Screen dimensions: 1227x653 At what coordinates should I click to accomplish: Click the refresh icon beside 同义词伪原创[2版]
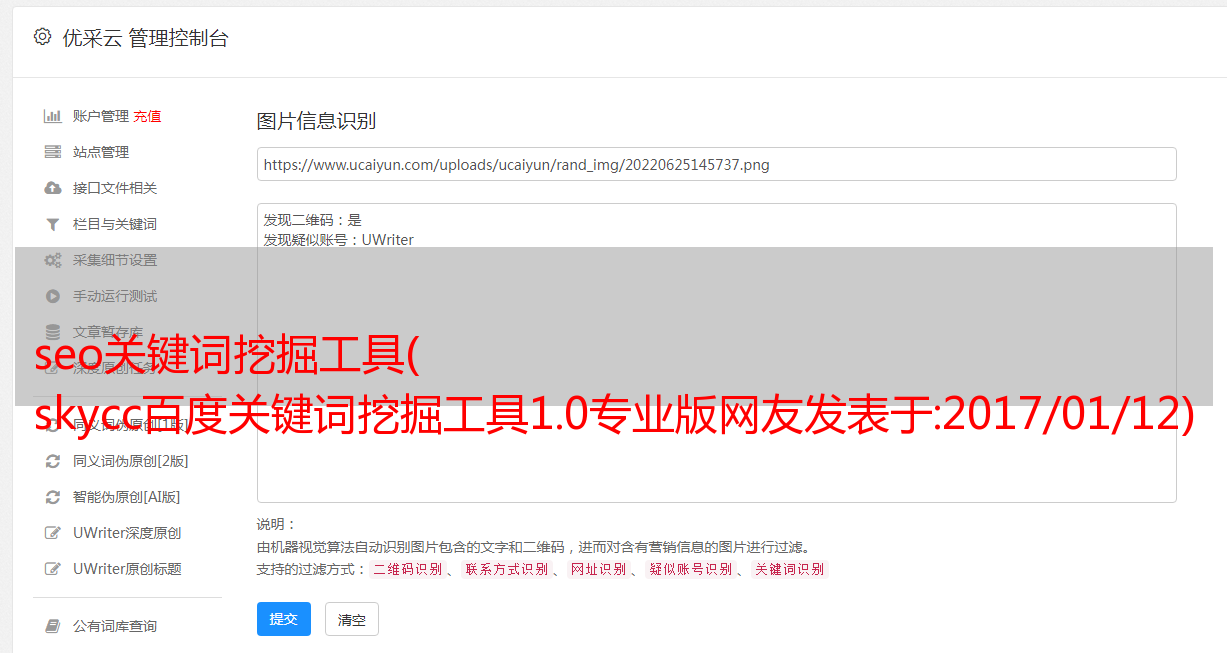pos(53,461)
